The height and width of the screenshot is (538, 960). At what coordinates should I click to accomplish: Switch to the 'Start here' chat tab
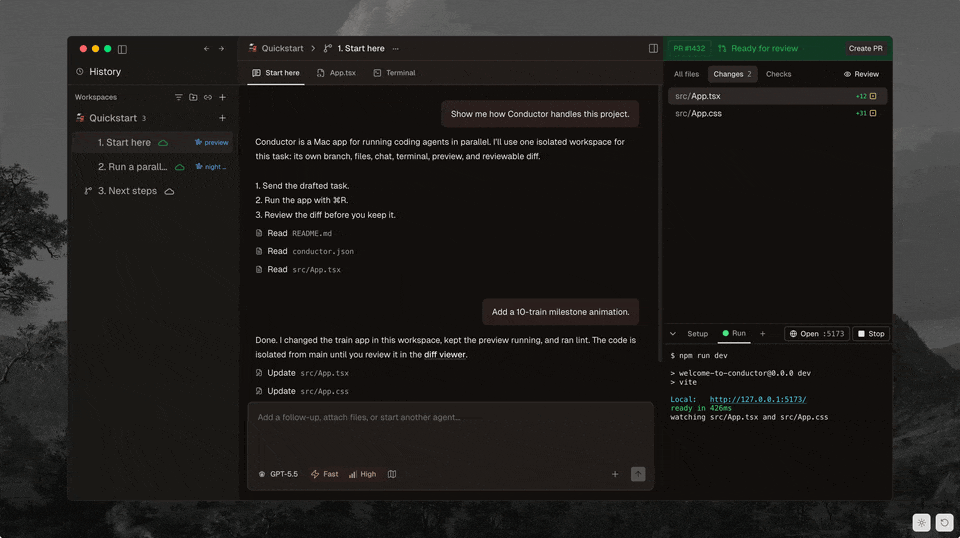(276, 73)
